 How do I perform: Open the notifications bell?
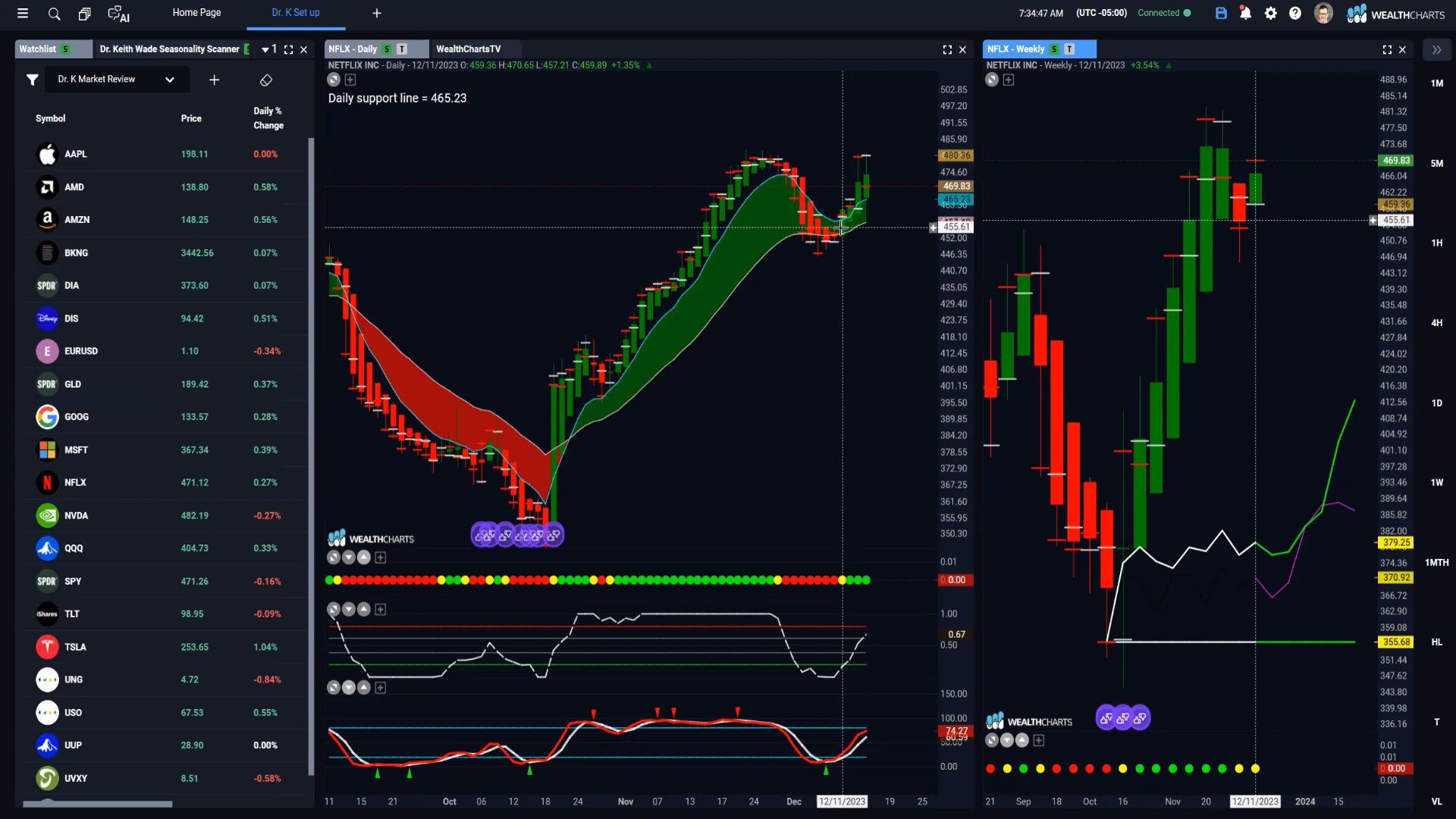pyautogui.click(x=1245, y=13)
